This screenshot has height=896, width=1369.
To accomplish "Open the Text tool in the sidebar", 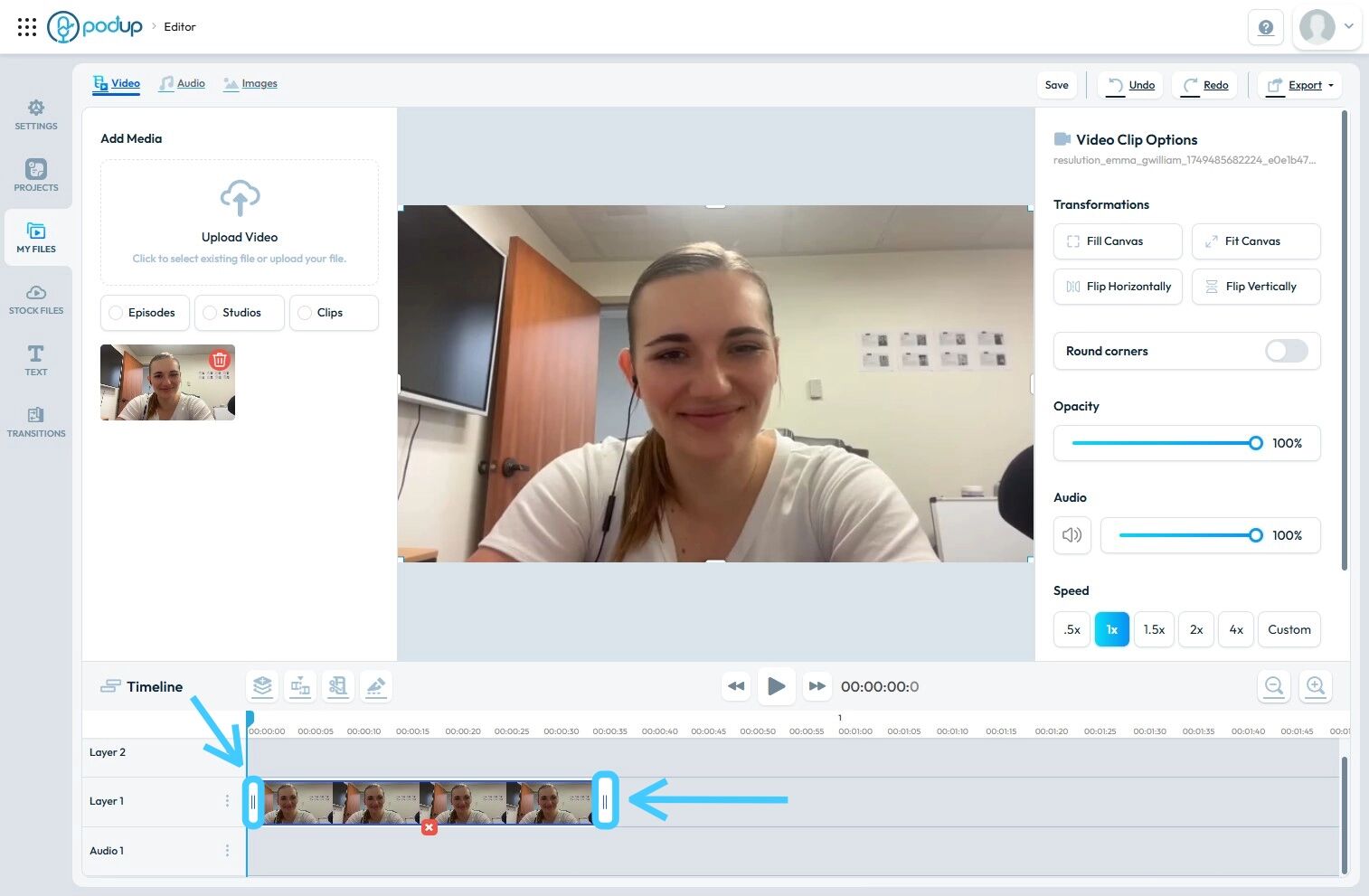I will [x=36, y=361].
